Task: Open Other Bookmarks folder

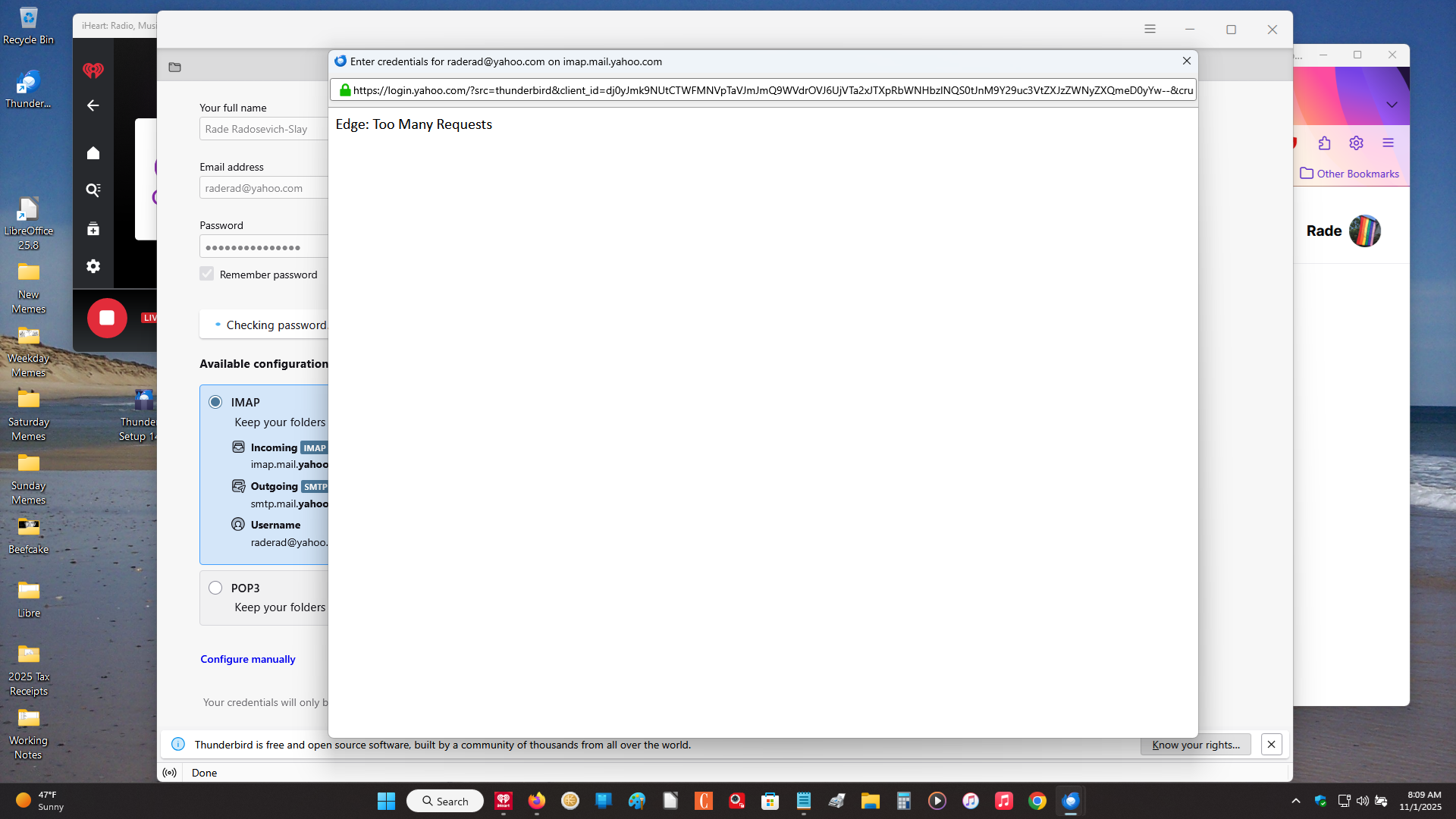Action: click(1349, 174)
